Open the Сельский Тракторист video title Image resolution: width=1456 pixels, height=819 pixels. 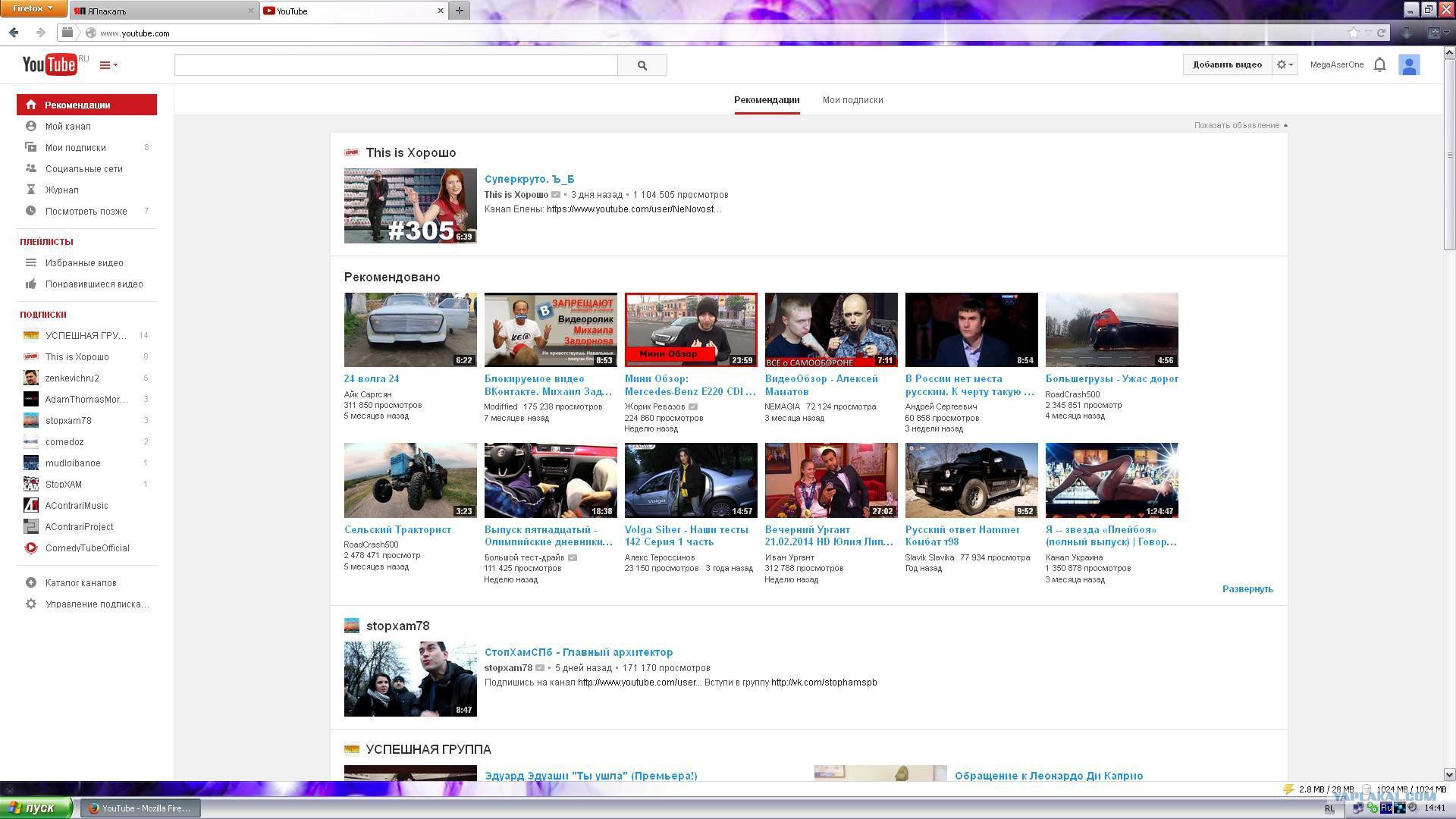(x=397, y=529)
